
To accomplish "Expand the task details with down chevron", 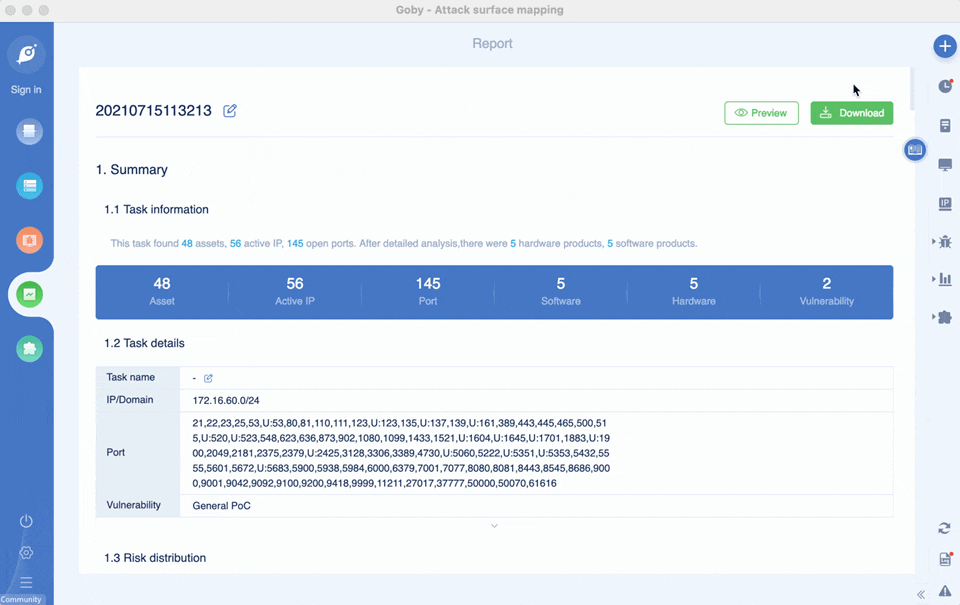I will click(494, 526).
